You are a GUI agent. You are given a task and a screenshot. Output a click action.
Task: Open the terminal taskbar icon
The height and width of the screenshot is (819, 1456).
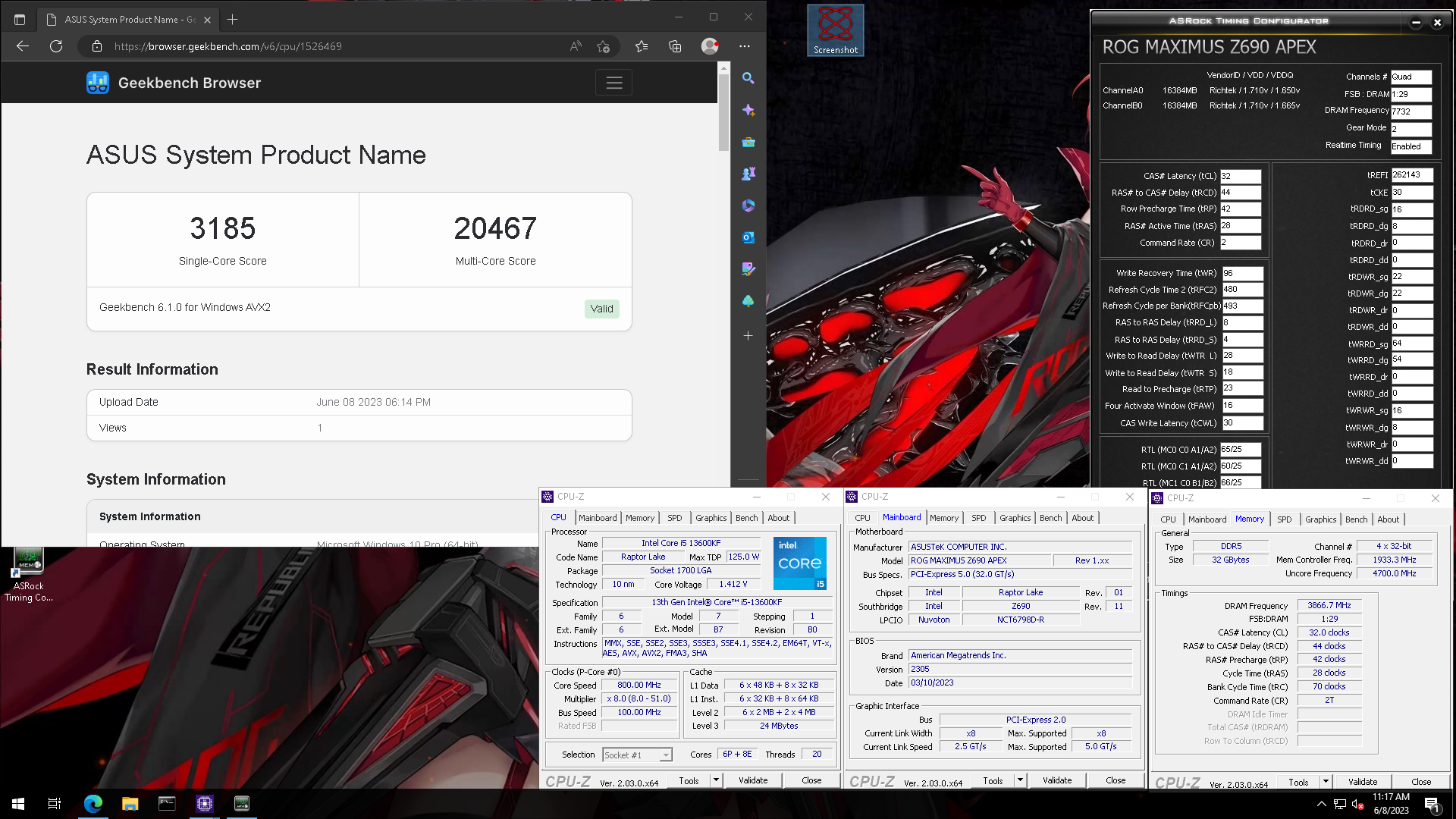pos(167,804)
